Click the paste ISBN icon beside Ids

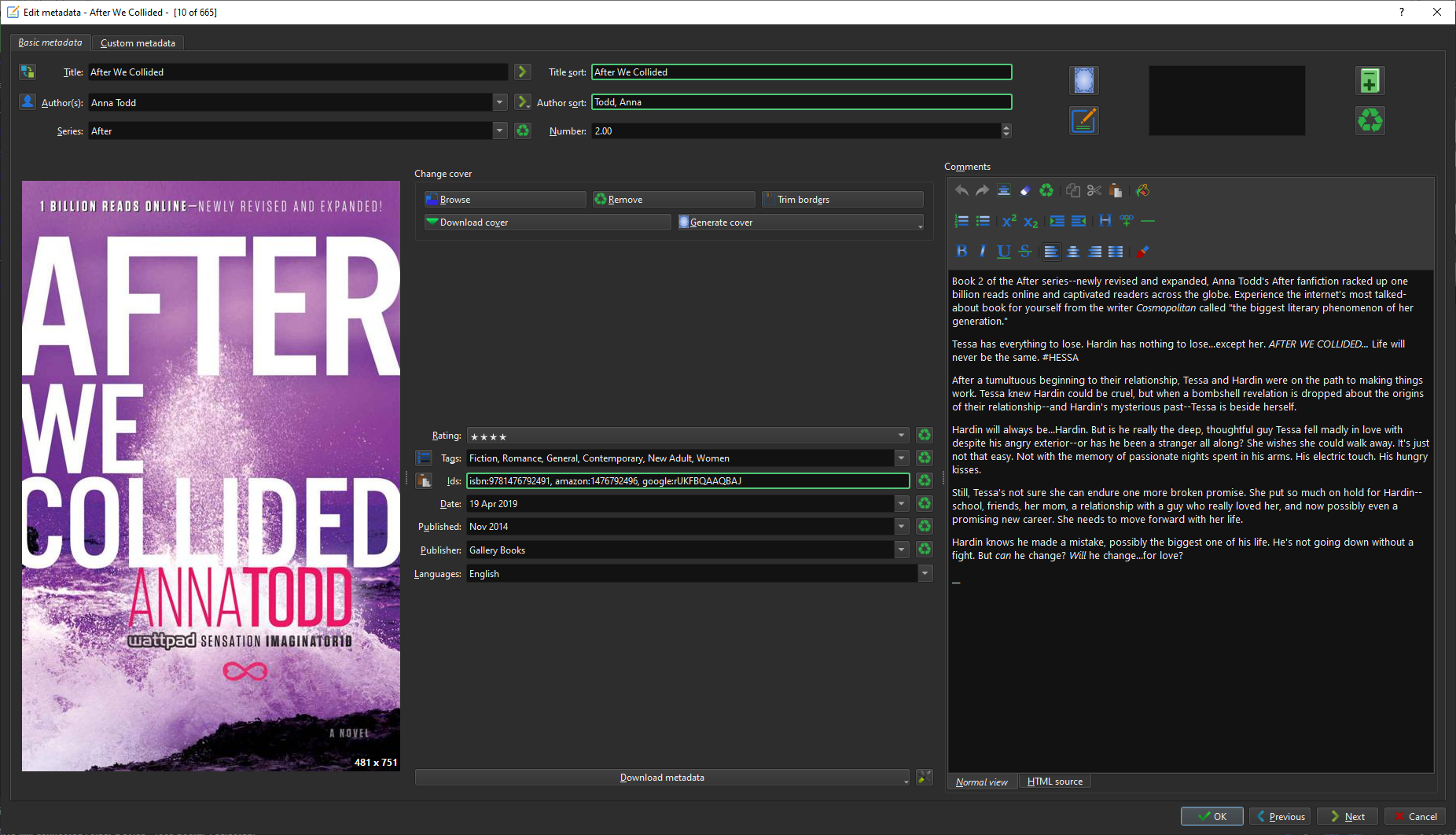(424, 481)
